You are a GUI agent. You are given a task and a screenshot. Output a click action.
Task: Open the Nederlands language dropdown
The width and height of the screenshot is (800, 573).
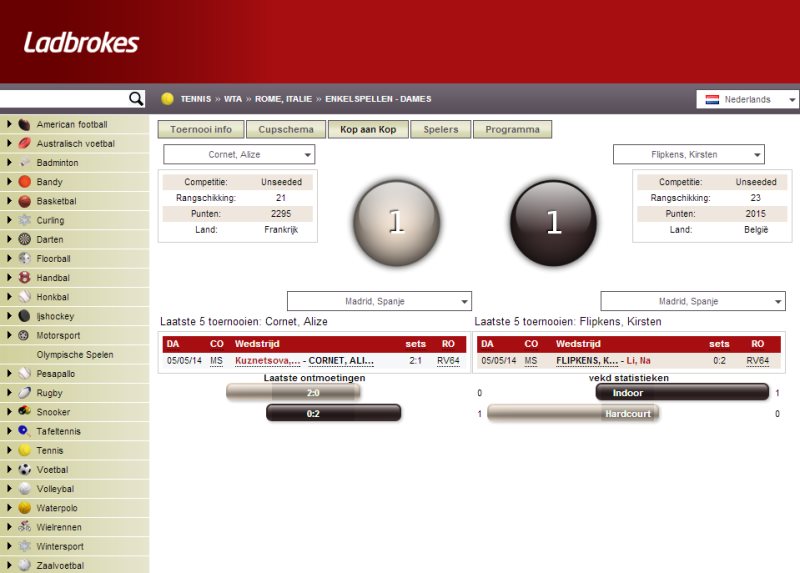pos(747,99)
